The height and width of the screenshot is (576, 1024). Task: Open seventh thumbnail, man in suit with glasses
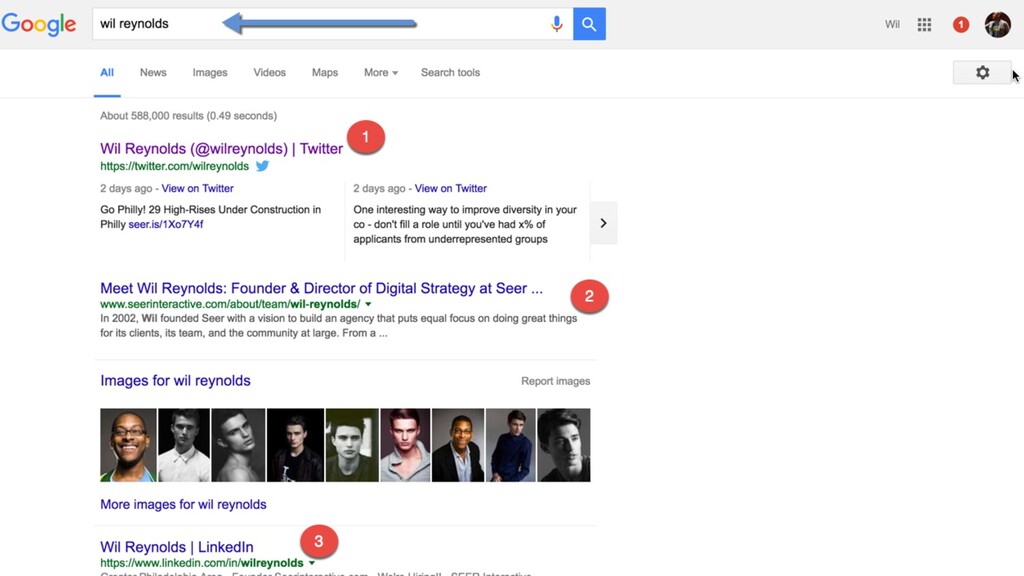click(x=458, y=445)
